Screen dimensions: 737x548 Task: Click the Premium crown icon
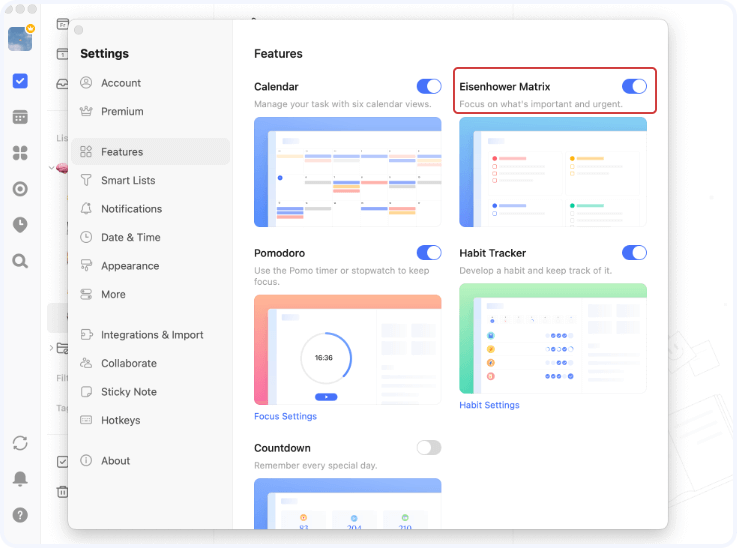pyautogui.click(x=86, y=111)
